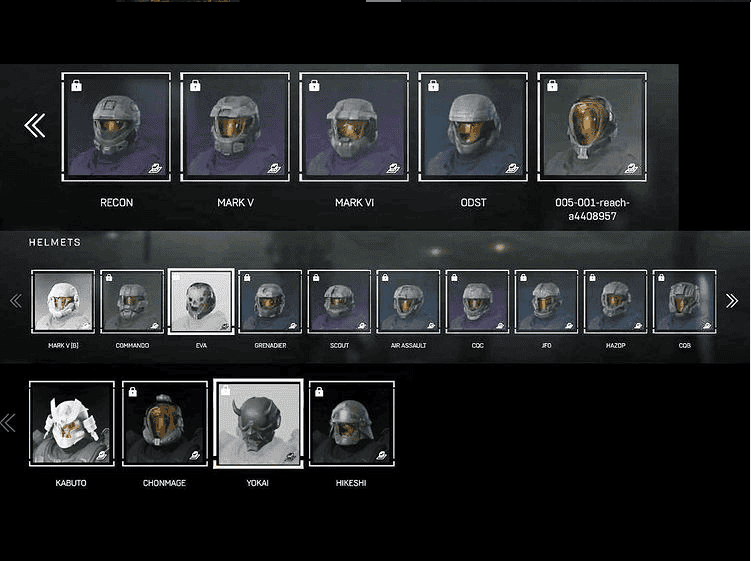Pick the CHONMAGE helmet

point(165,424)
